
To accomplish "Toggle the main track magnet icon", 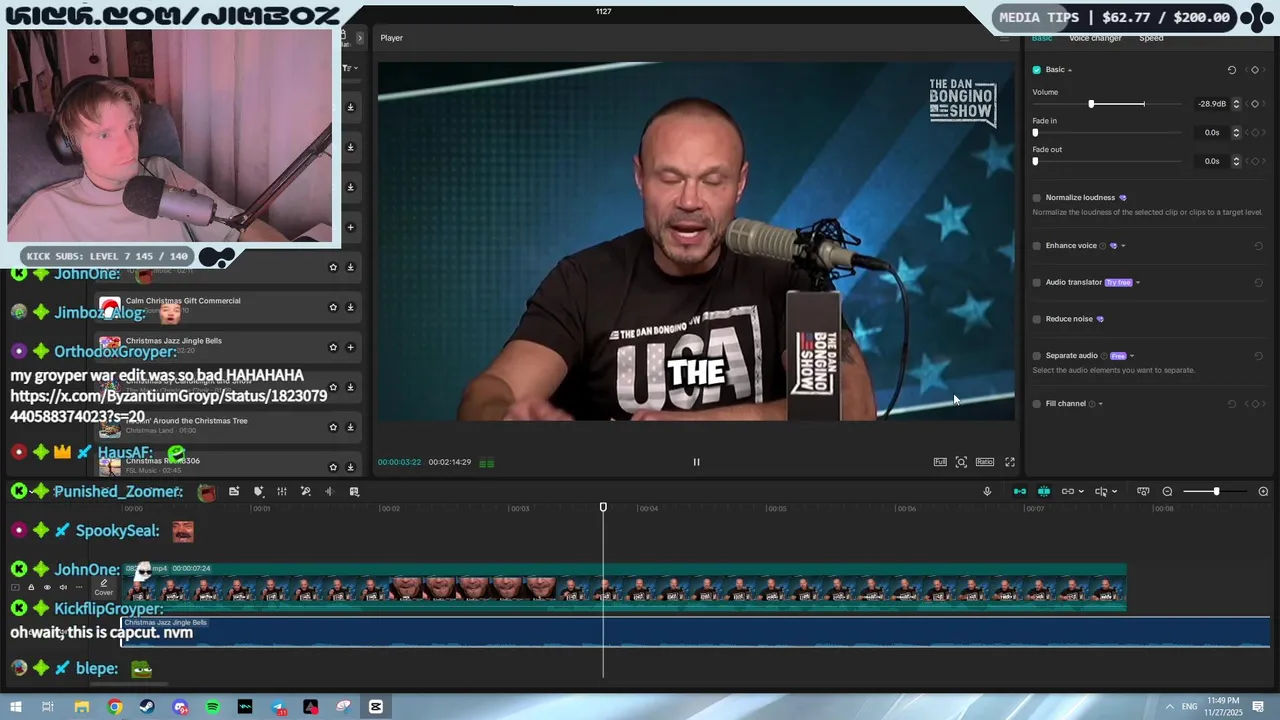I will [1020, 491].
